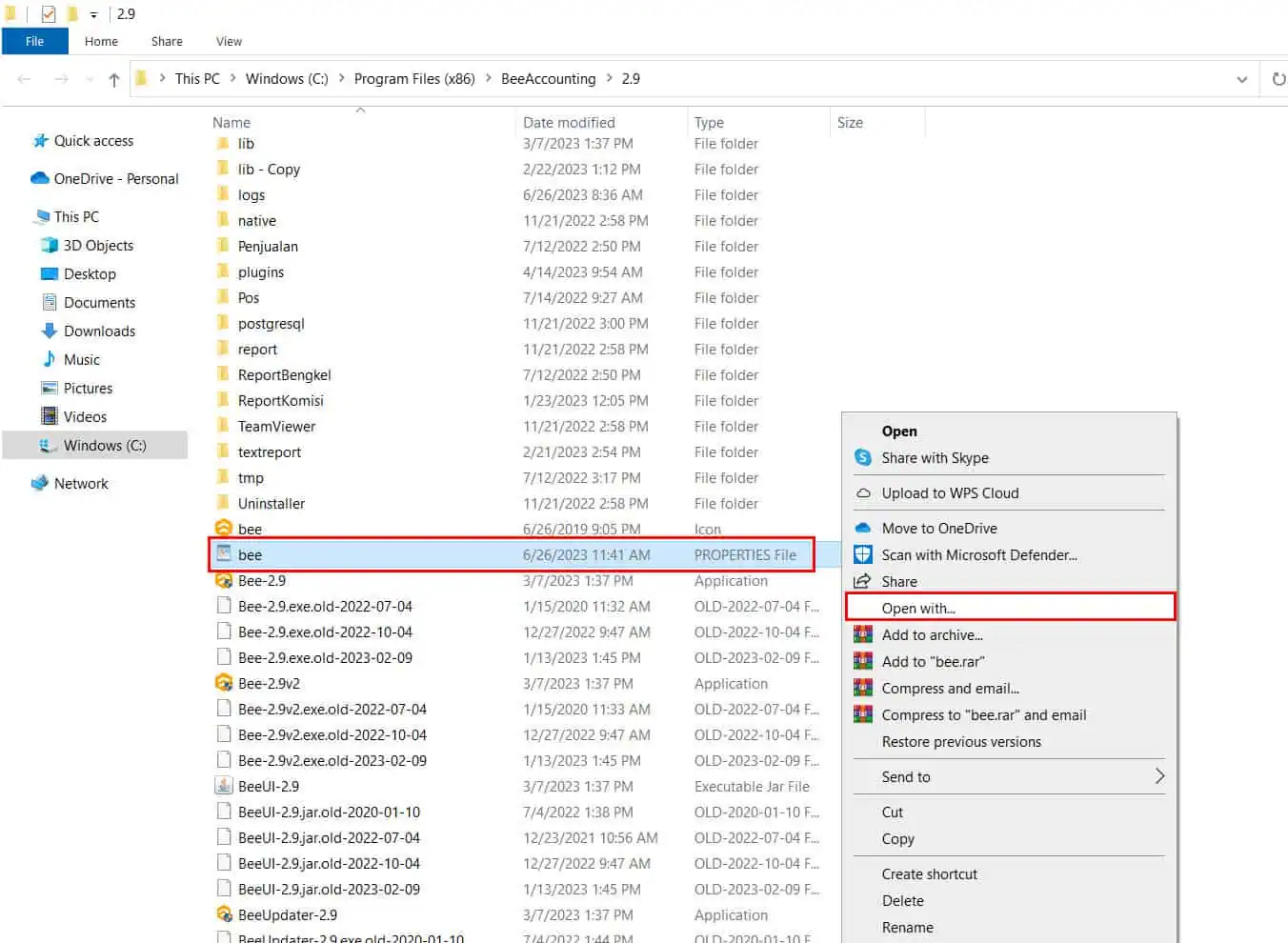Select the BeeUpdater-2.9 application icon
The height and width of the screenshot is (943, 1288).
point(224,914)
